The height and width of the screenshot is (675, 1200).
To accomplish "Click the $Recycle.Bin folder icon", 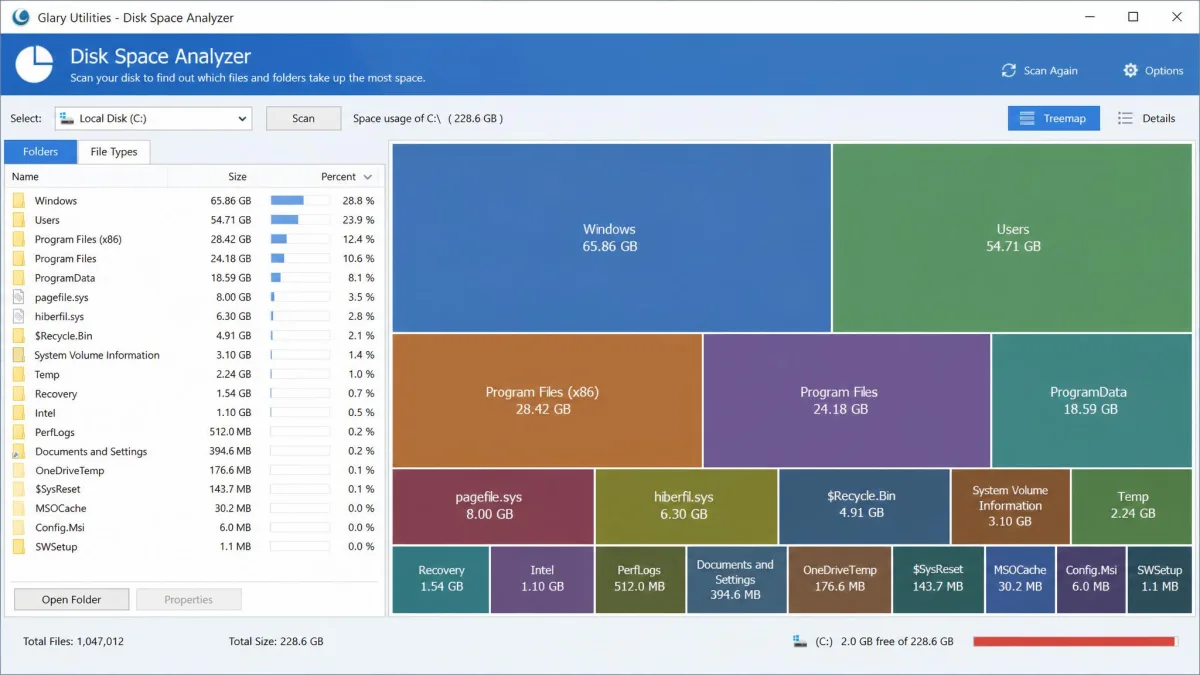I will tap(19, 336).
